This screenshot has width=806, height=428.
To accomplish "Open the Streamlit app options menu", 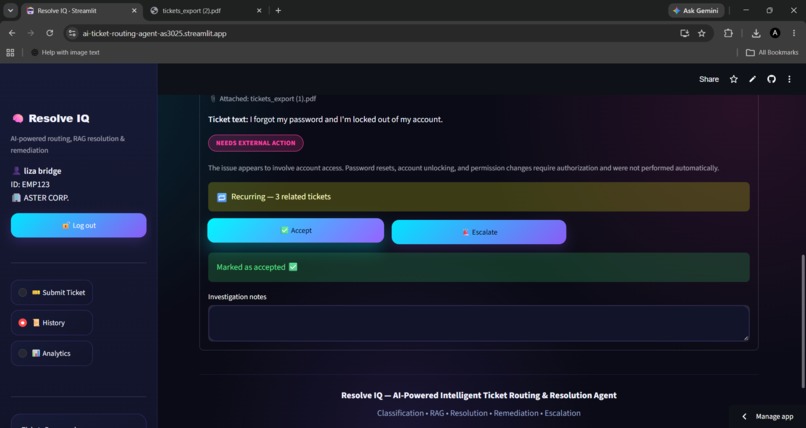I will (790, 79).
